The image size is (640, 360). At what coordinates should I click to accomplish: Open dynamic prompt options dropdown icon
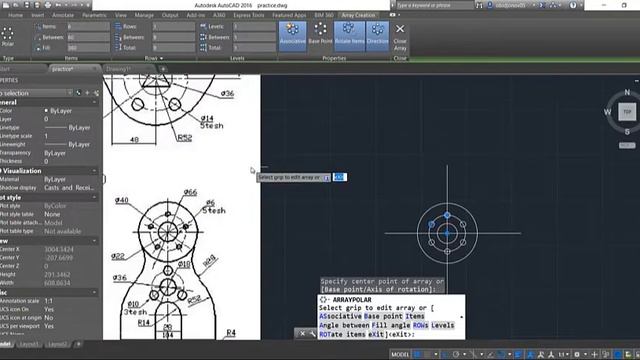click(x=326, y=178)
